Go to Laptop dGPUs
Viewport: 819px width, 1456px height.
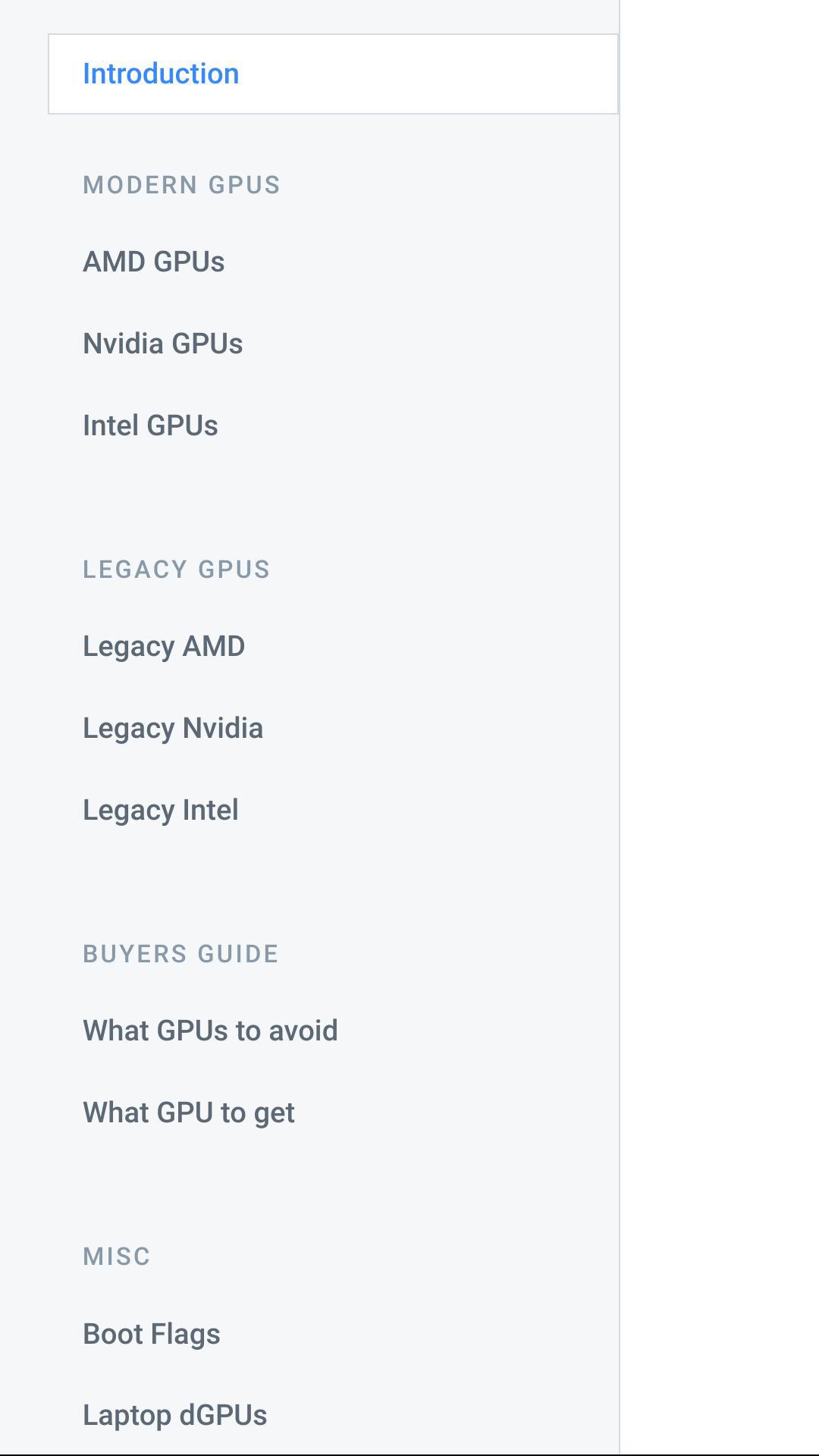[x=175, y=1415]
